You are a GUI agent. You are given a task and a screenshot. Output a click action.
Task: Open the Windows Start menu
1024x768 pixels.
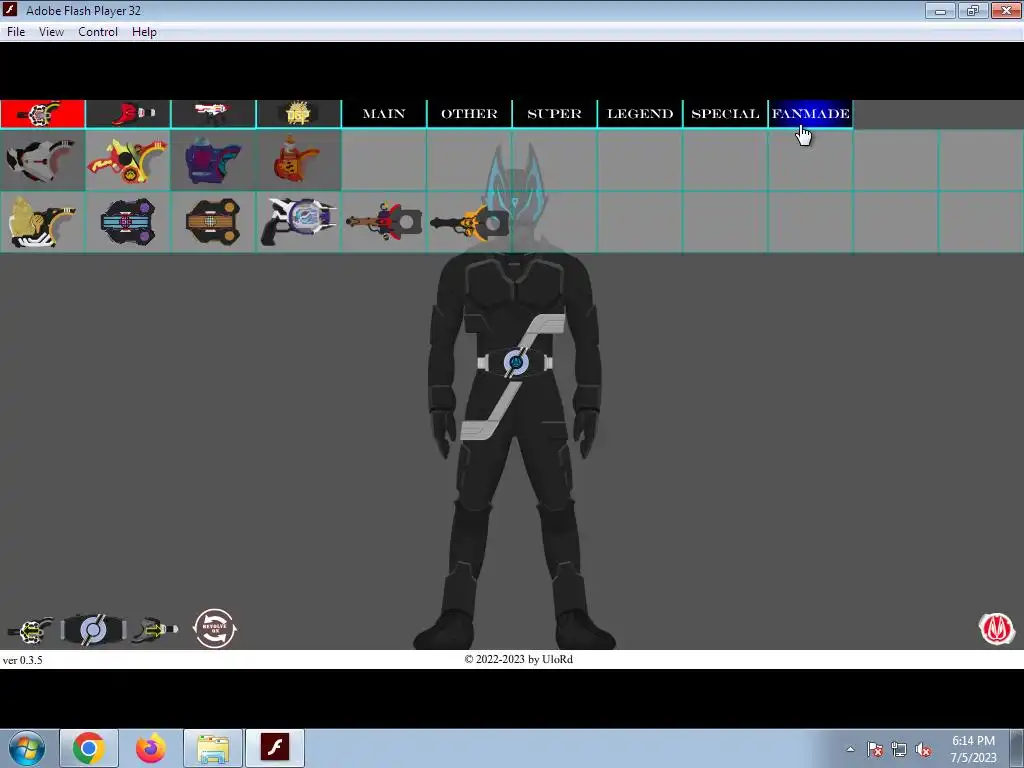coord(27,748)
